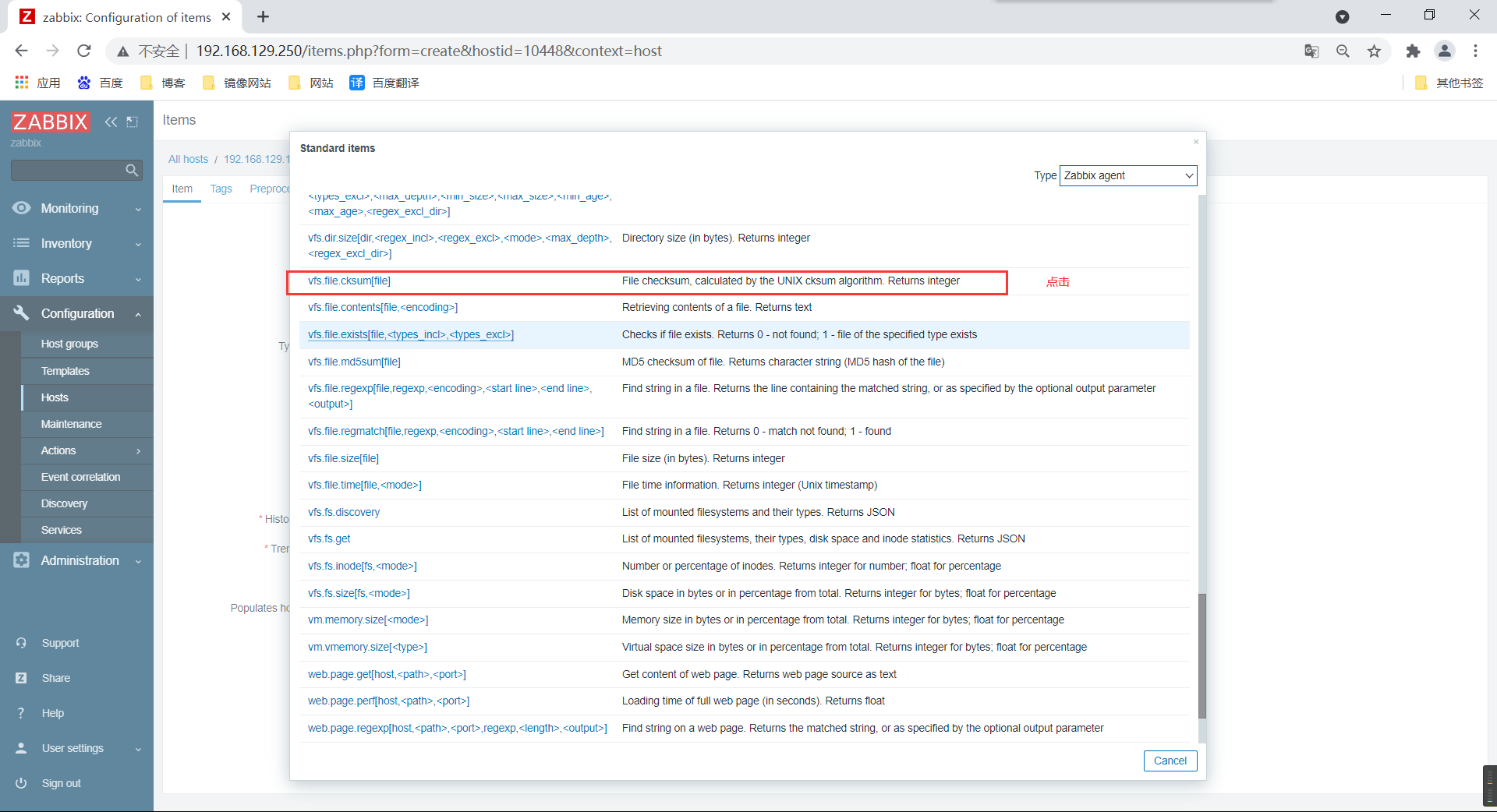Open the Apps grid in the bookmarks bar
Screen dimensions: 1497x812
(37, 83)
